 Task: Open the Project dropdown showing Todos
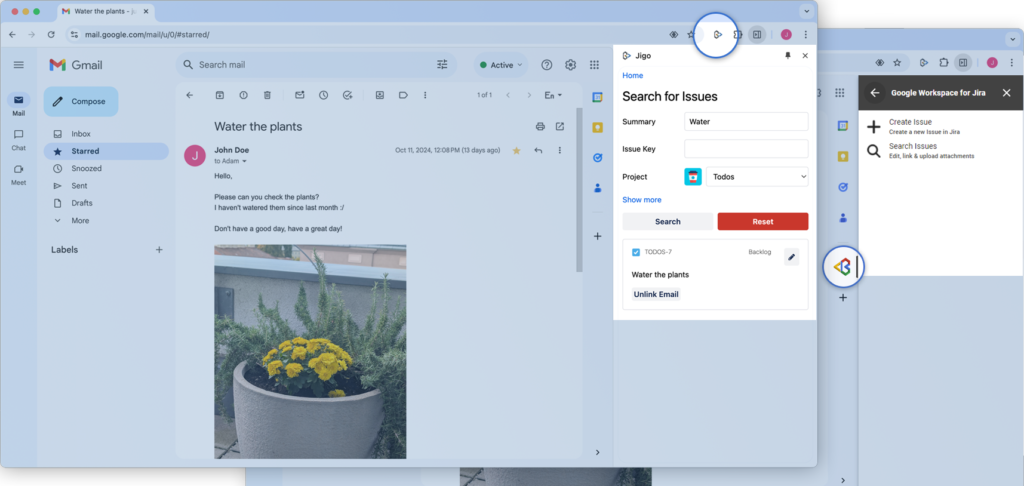(757, 177)
